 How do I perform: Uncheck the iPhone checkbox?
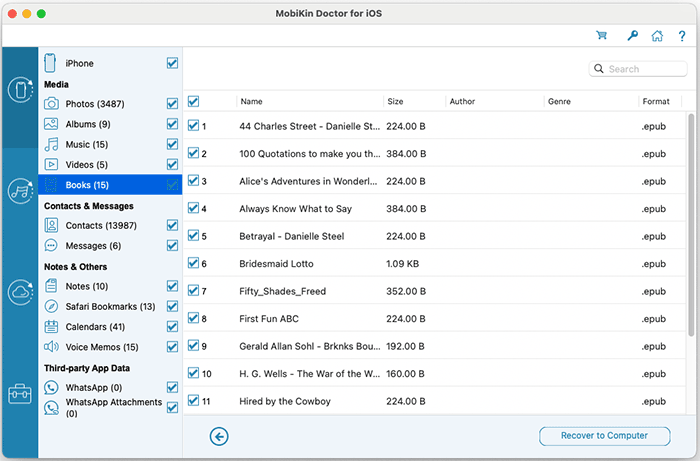172,63
